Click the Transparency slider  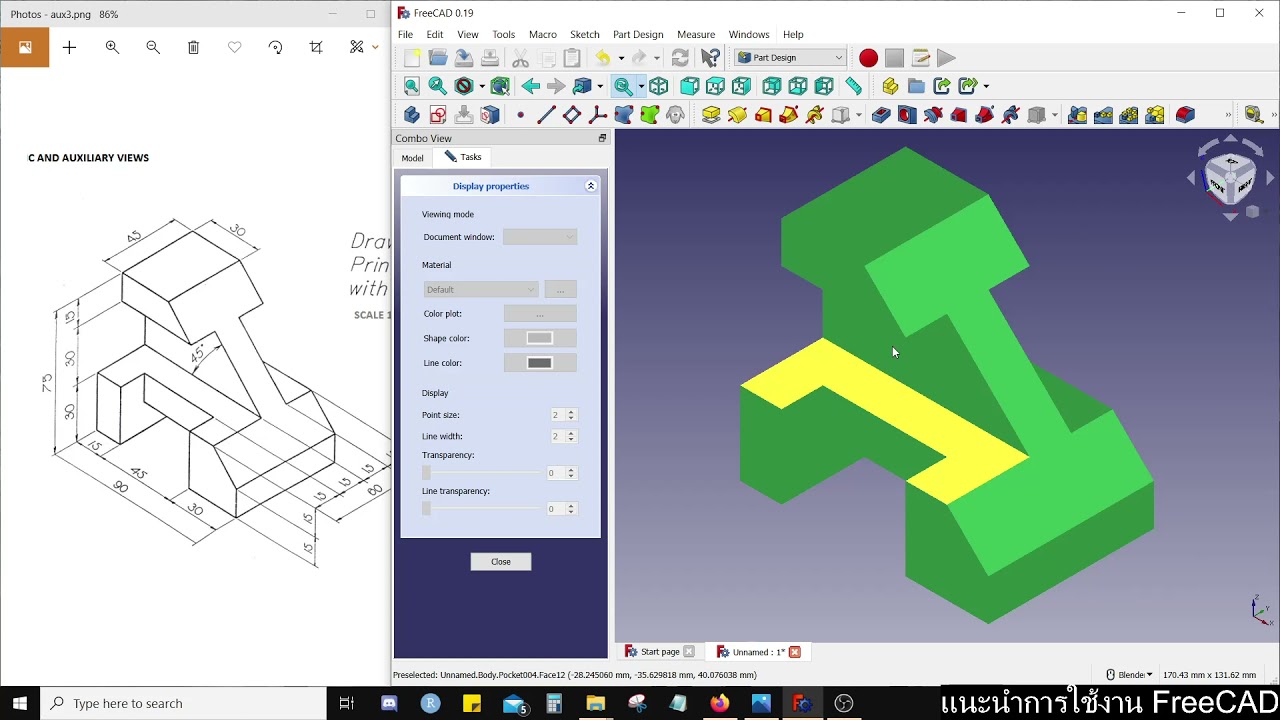[481, 473]
